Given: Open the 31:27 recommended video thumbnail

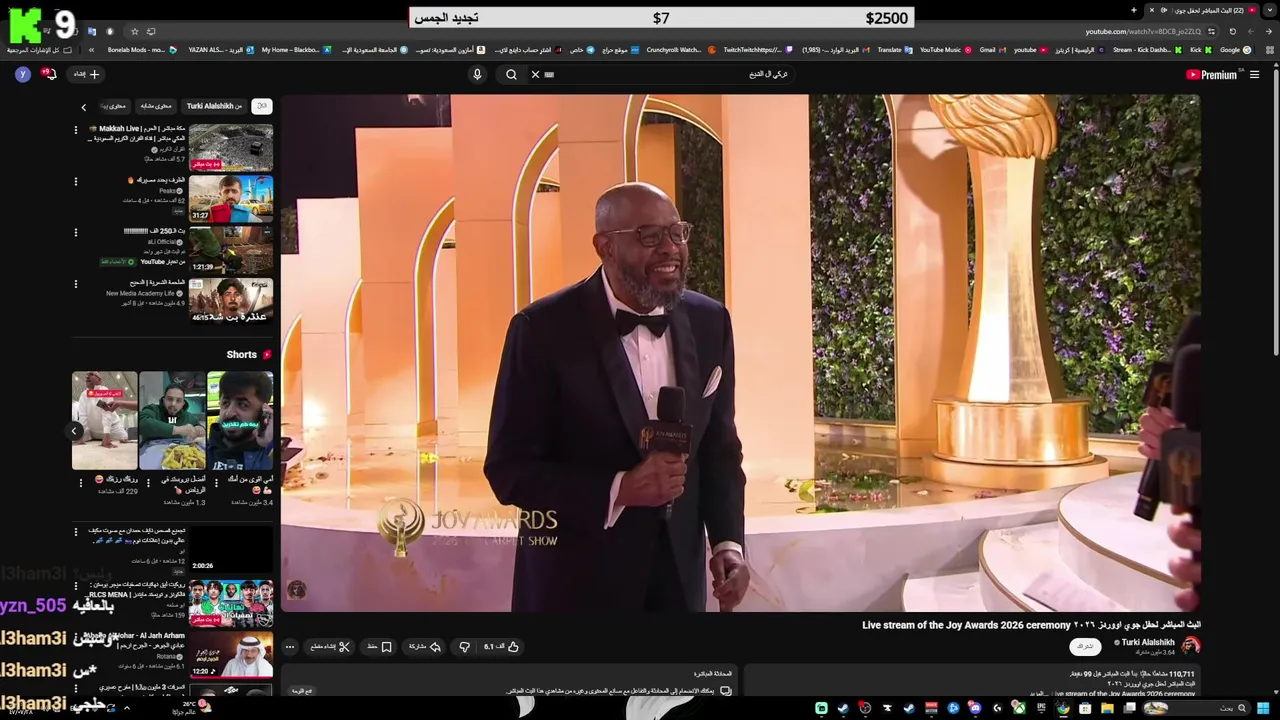Looking at the screenshot, I should coord(231,198).
